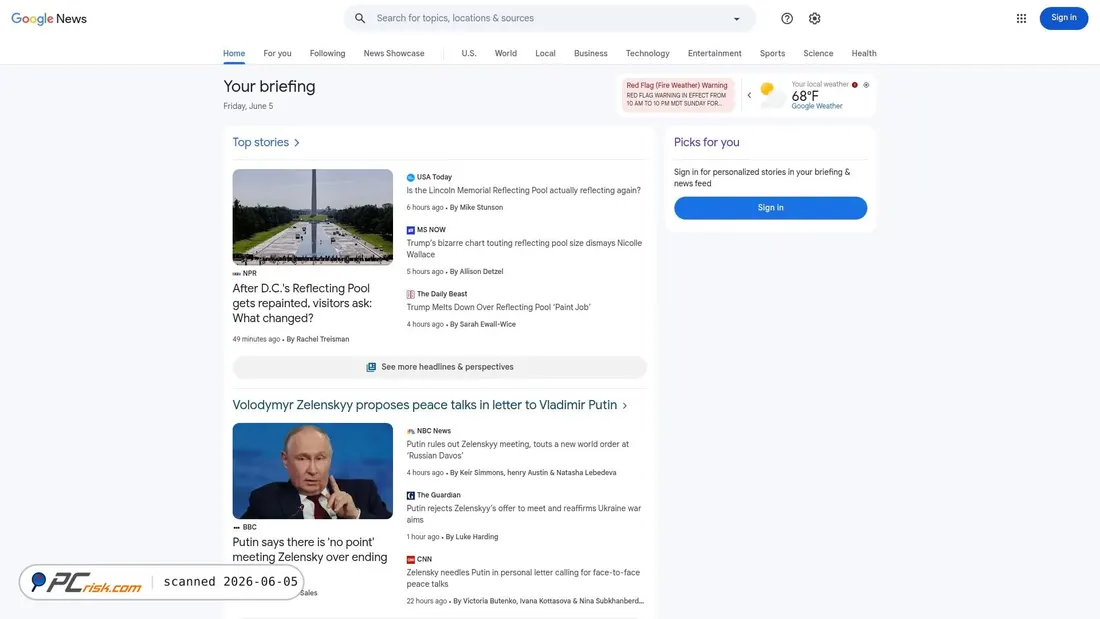Click the NPR source logo

click(x=236, y=274)
